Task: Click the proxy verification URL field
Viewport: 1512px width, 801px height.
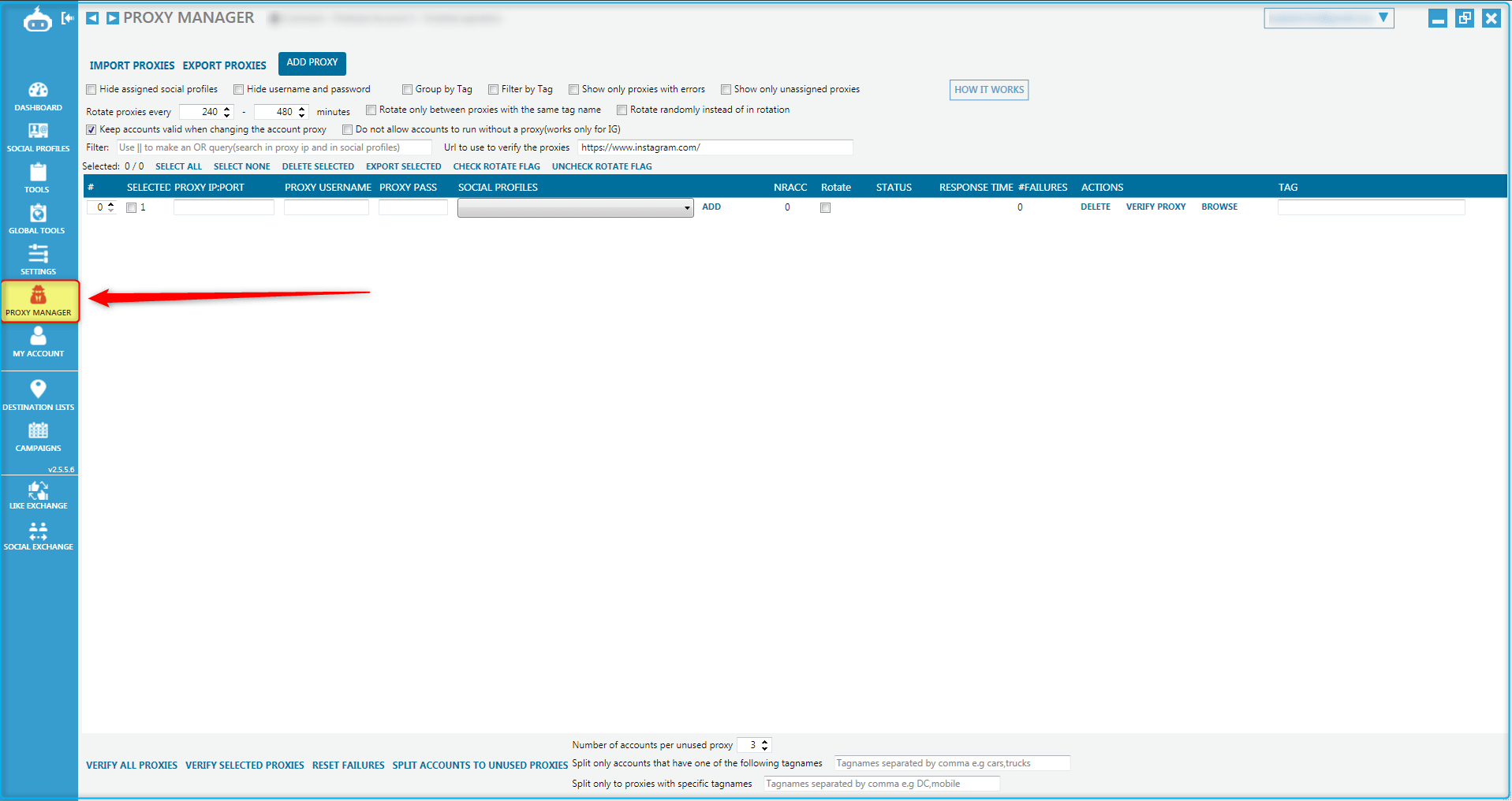Action: pyautogui.click(x=715, y=147)
